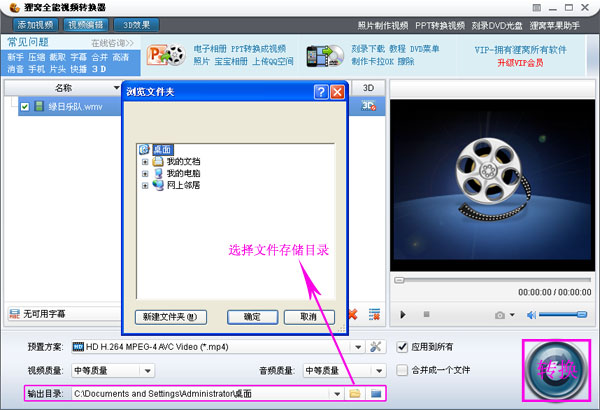This screenshot has width=600, height=410.
Task: Click the 新手 FAQ link
Action: (x=15, y=57)
